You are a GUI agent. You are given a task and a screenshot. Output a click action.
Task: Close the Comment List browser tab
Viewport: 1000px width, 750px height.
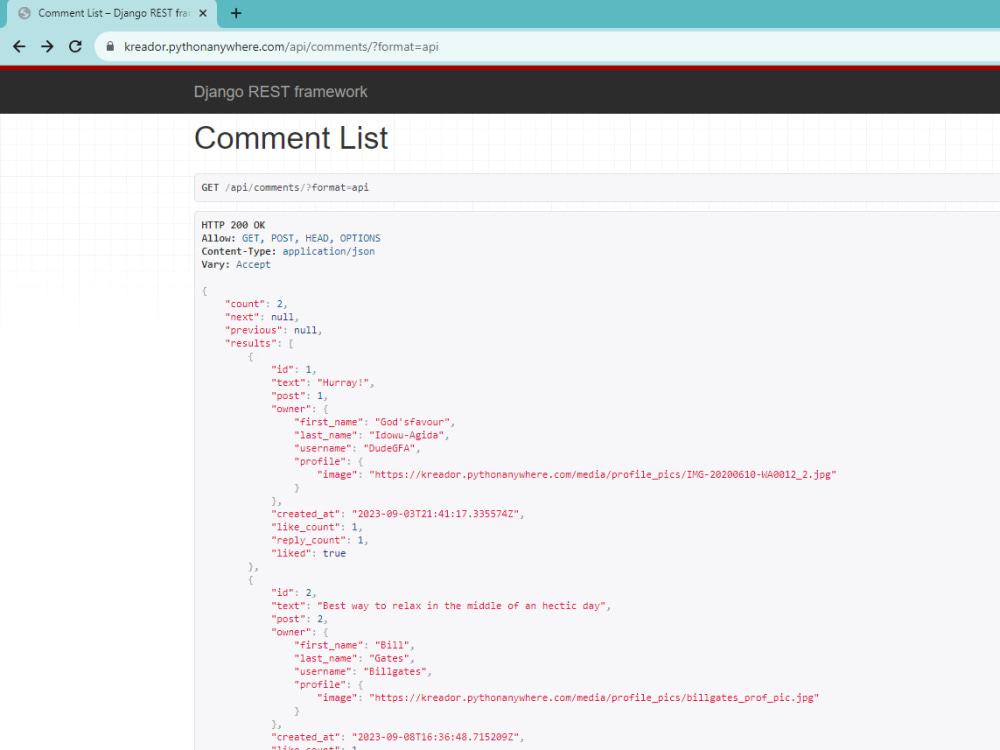(205, 13)
